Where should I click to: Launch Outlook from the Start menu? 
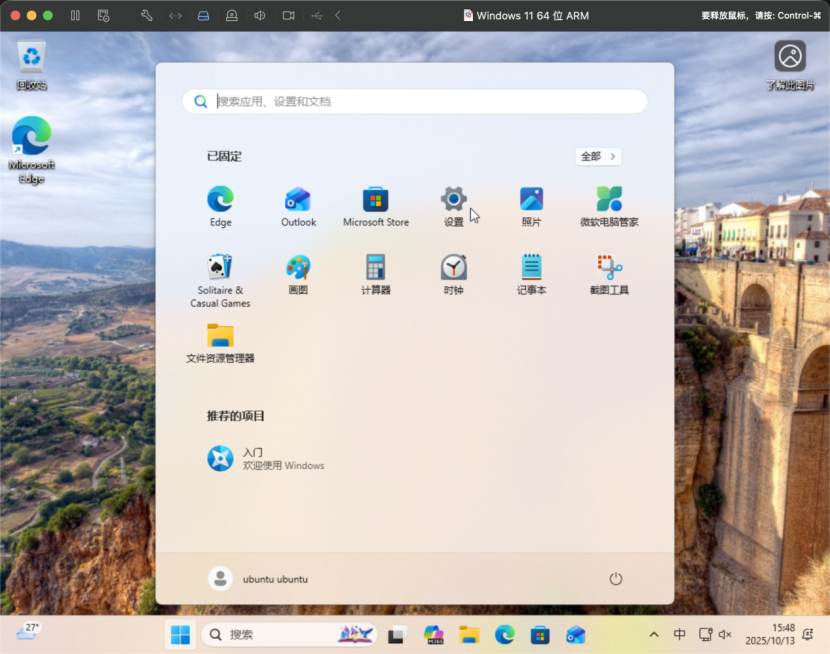[298, 206]
